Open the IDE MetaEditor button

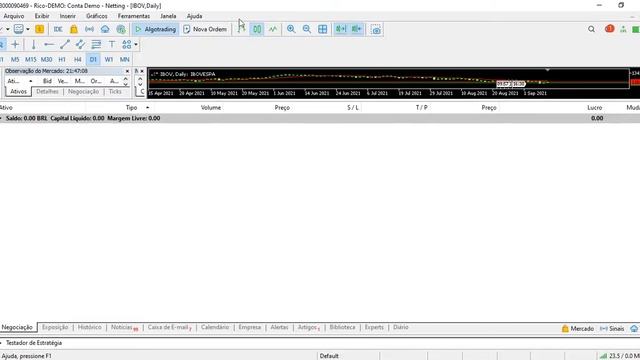point(58,29)
